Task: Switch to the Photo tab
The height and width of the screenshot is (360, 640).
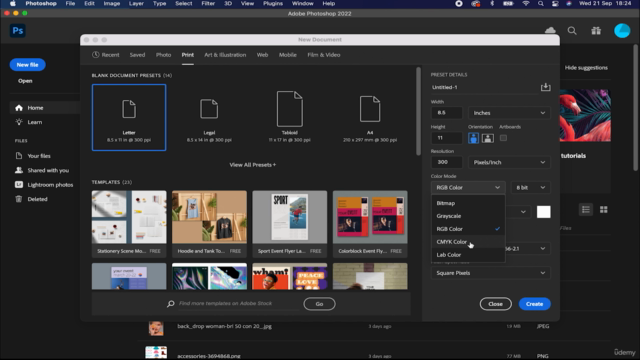Action: [x=163, y=55]
